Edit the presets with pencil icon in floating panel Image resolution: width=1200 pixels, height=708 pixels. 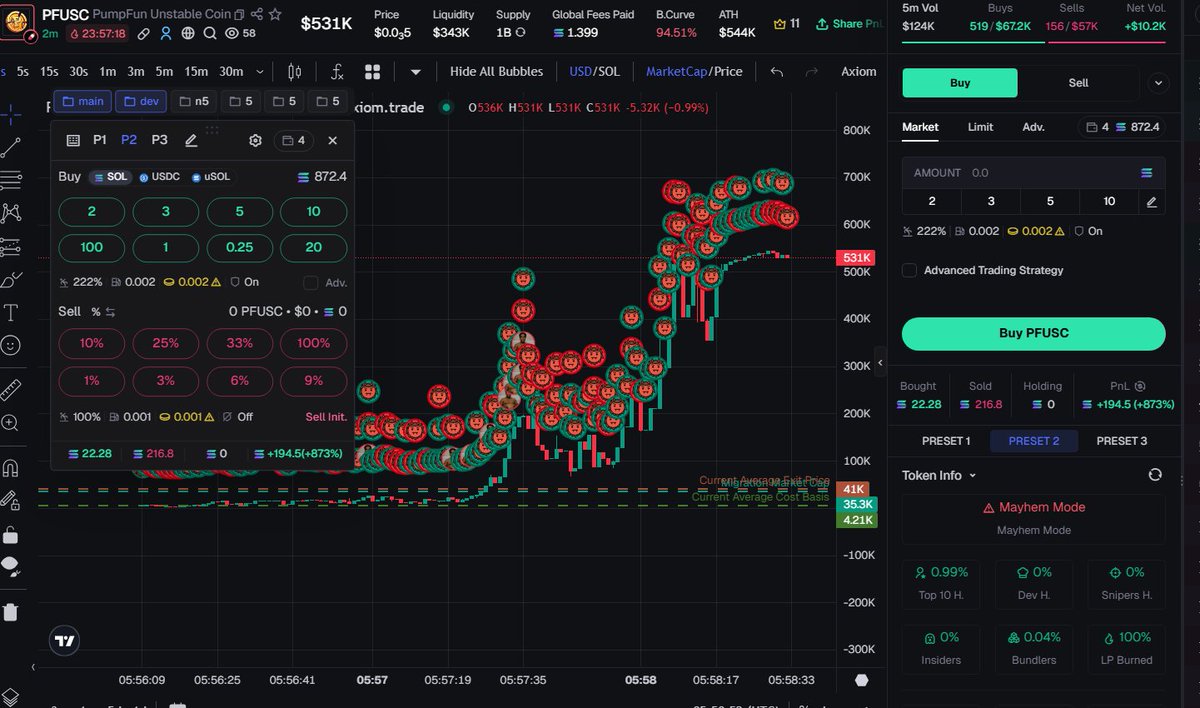191,141
